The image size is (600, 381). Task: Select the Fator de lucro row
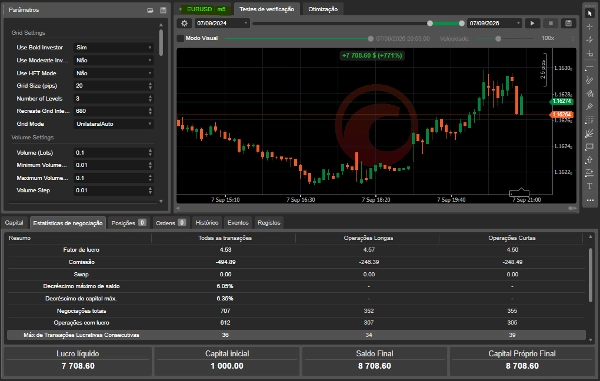tap(296, 250)
